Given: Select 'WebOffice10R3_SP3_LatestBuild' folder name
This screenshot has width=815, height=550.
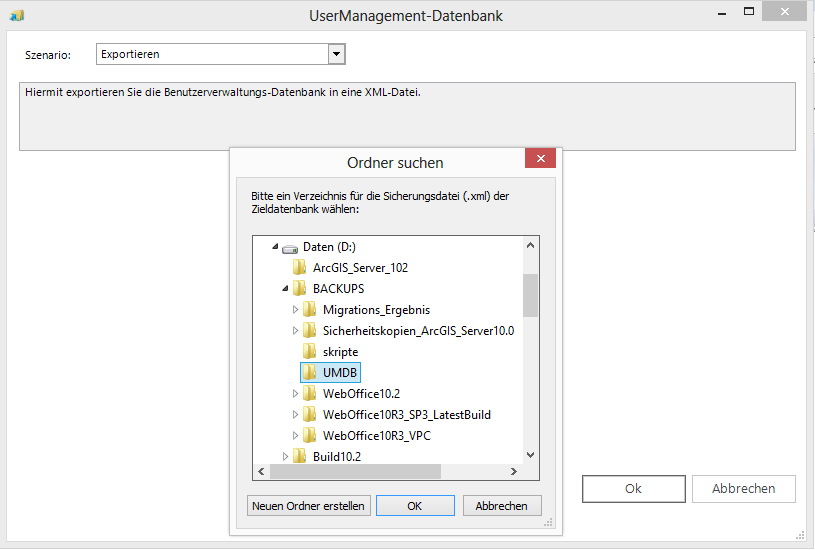Looking at the screenshot, I should 406,414.
